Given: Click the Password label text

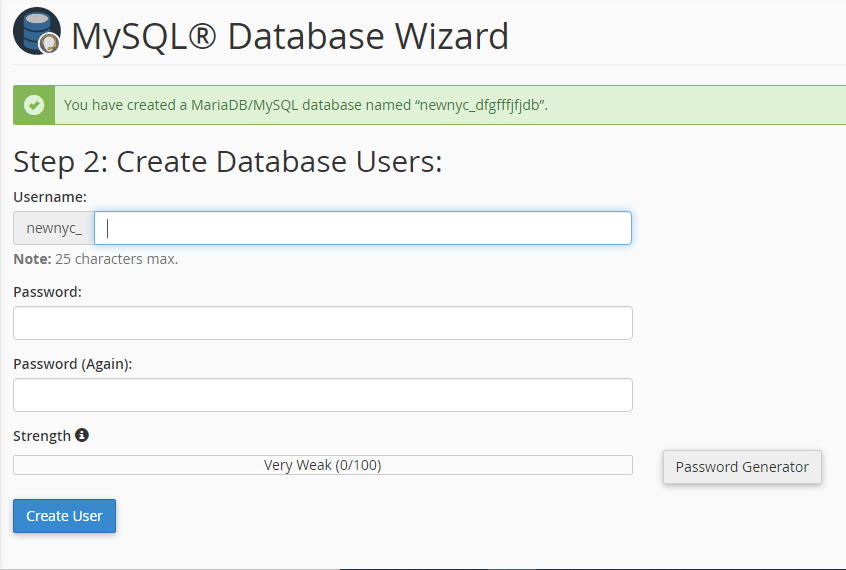Looking at the screenshot, I should point(47,292).
